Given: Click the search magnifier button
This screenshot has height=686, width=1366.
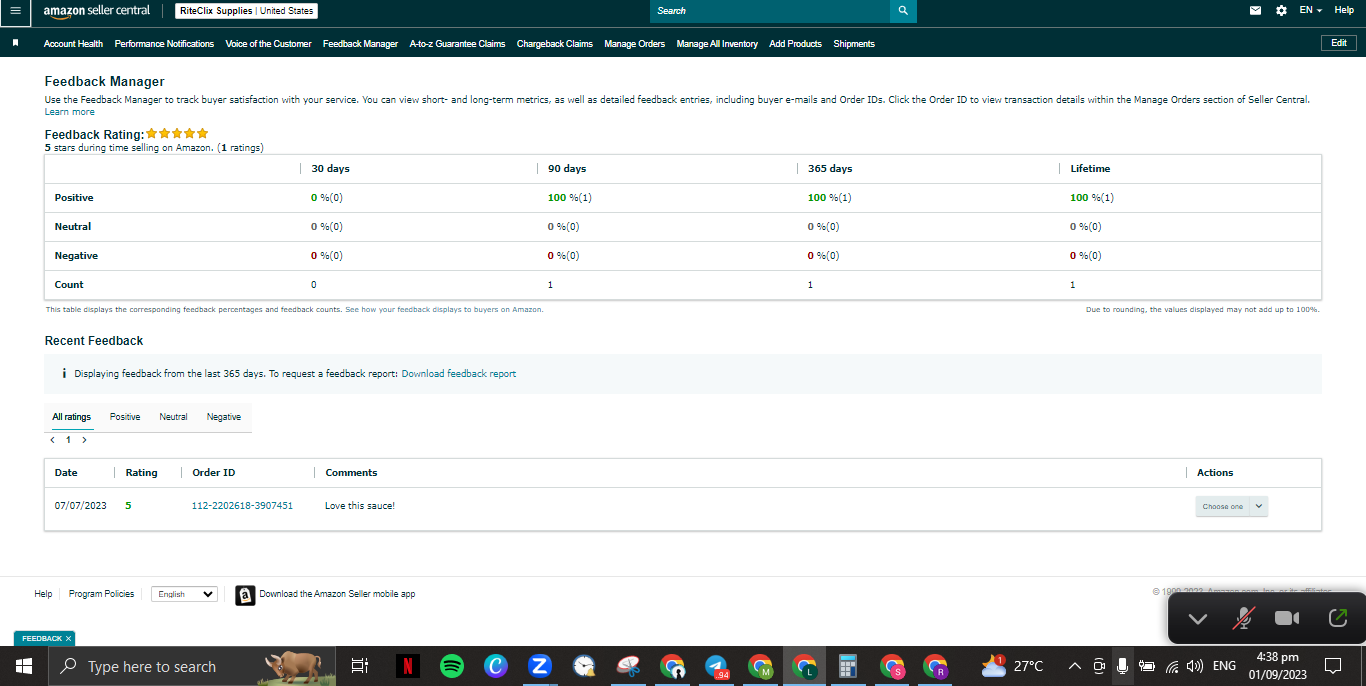Looking at the screenshot, I should pyautogui.click(x=903, y=11).
